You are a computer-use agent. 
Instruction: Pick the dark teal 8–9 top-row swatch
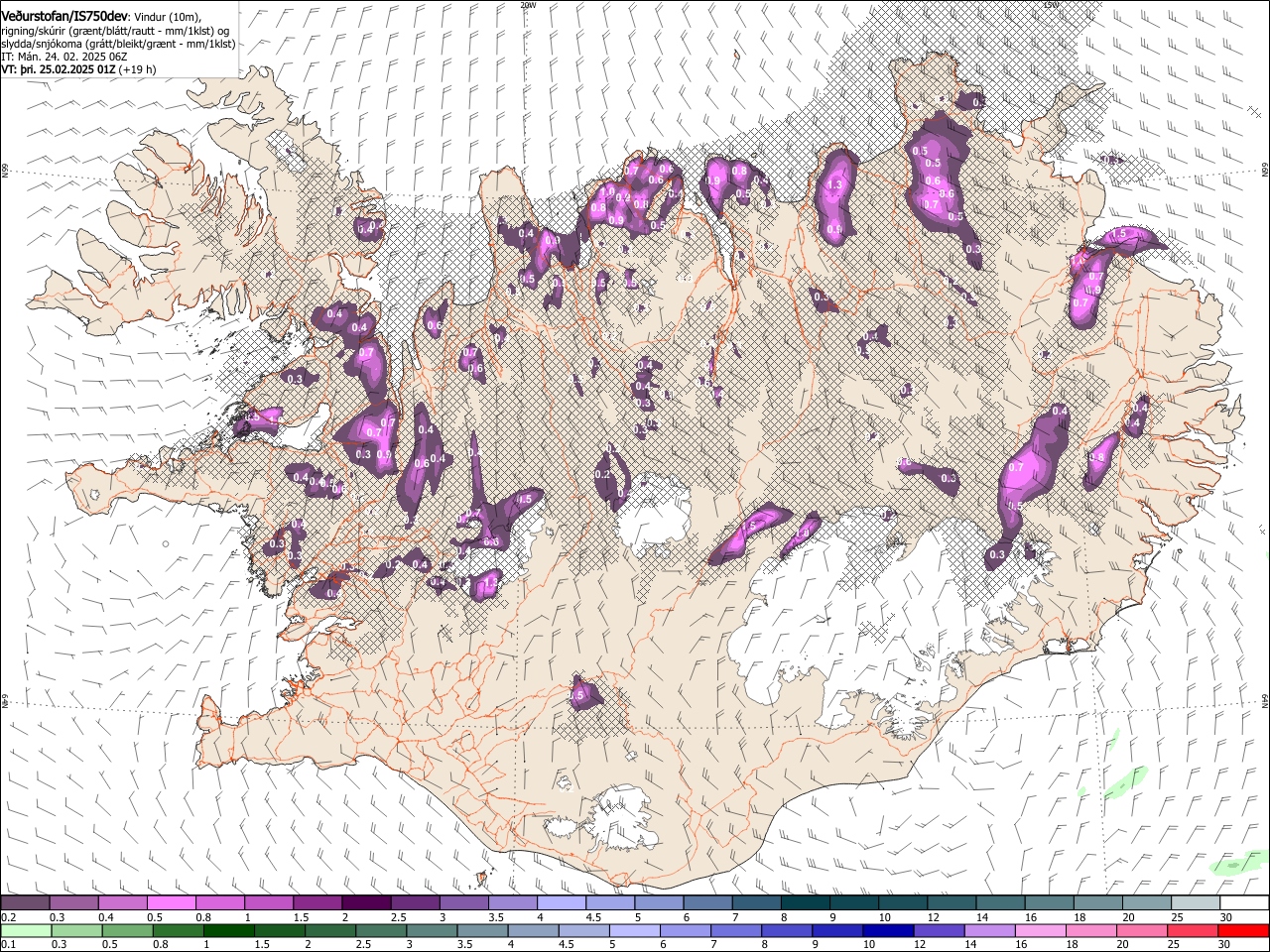coord(806,903)
